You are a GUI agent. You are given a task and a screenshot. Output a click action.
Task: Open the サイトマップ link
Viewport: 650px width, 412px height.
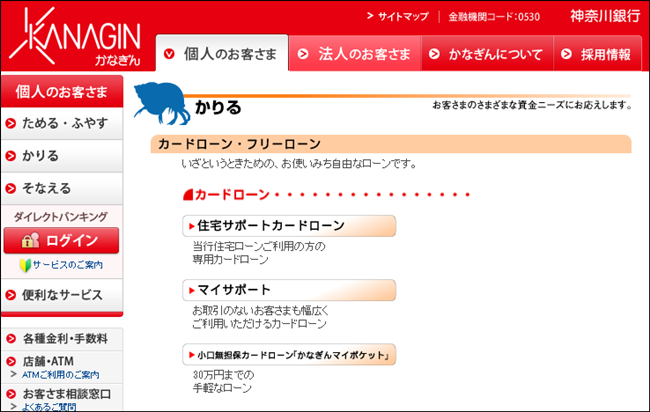click(x=398, y=17)
